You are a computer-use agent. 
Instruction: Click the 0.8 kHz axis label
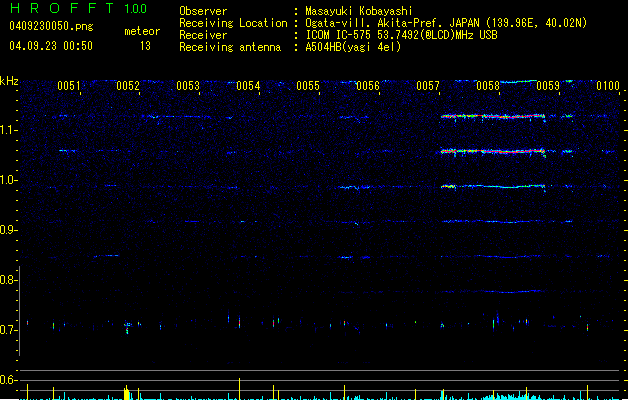(8, 280)
